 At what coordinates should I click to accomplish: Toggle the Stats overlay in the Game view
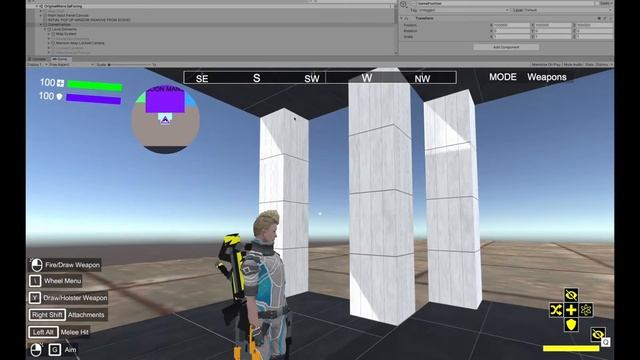coord(589,64)
